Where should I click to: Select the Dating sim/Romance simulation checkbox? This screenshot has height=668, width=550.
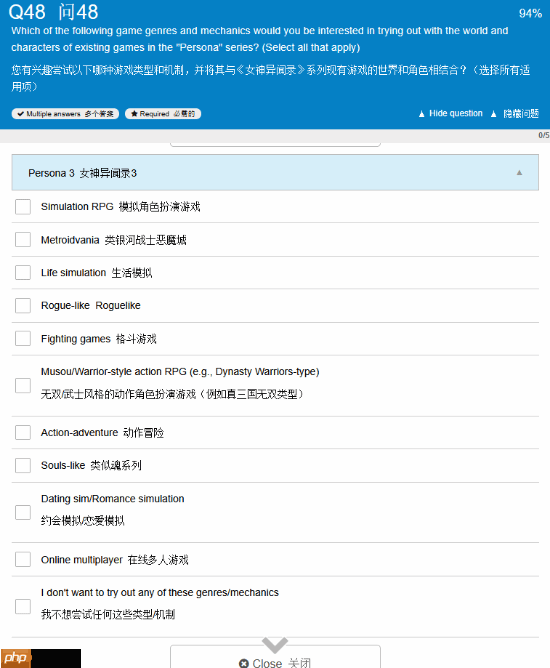[x=23, y=513]
